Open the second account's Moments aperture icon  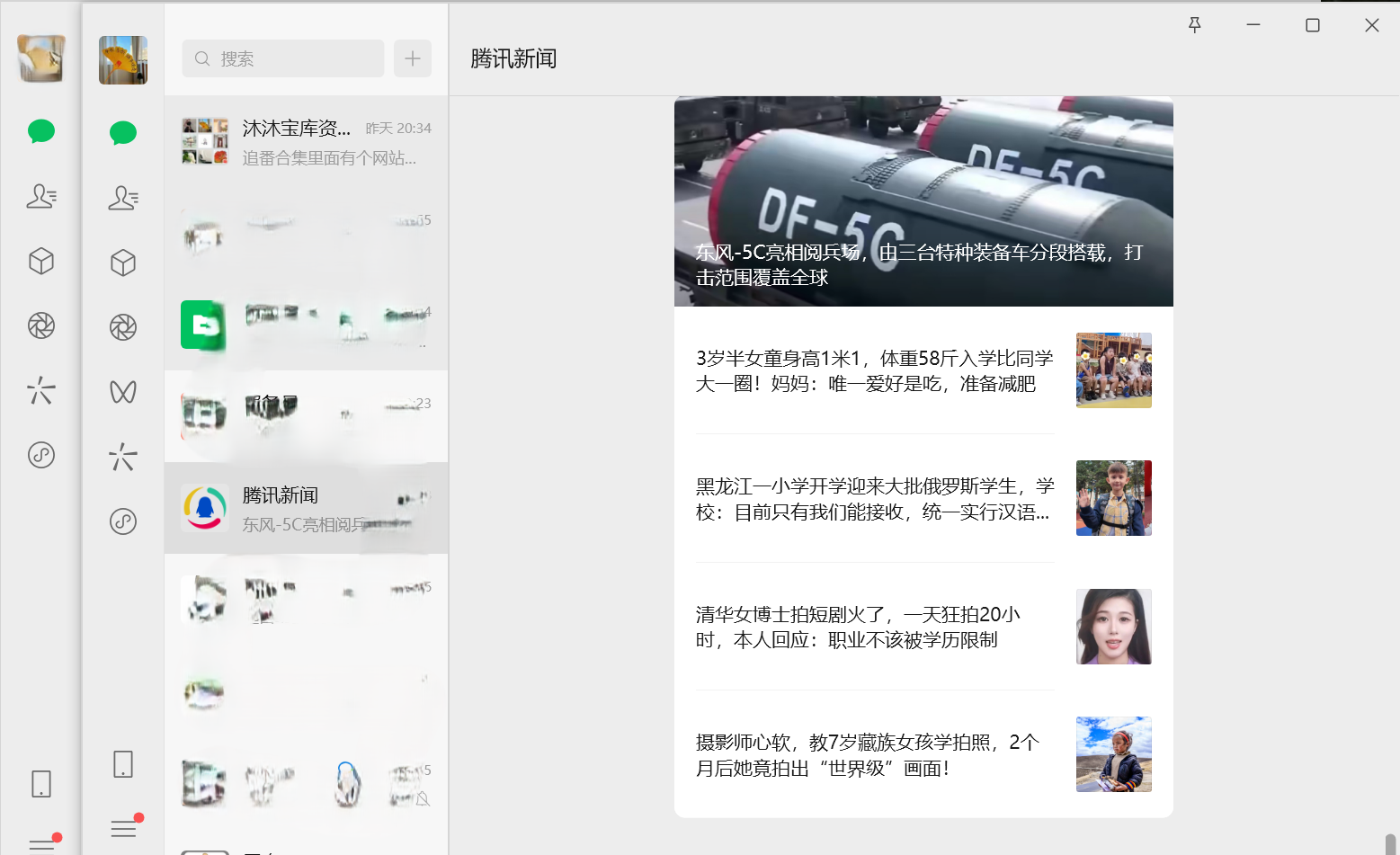click(122, 326)
